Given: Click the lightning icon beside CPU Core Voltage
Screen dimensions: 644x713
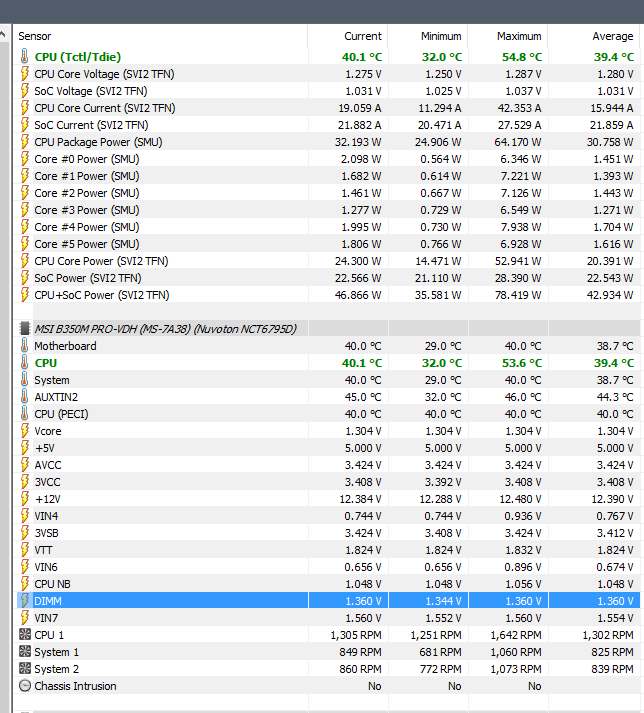Looking at the screenshot, I should click(25, 74).
